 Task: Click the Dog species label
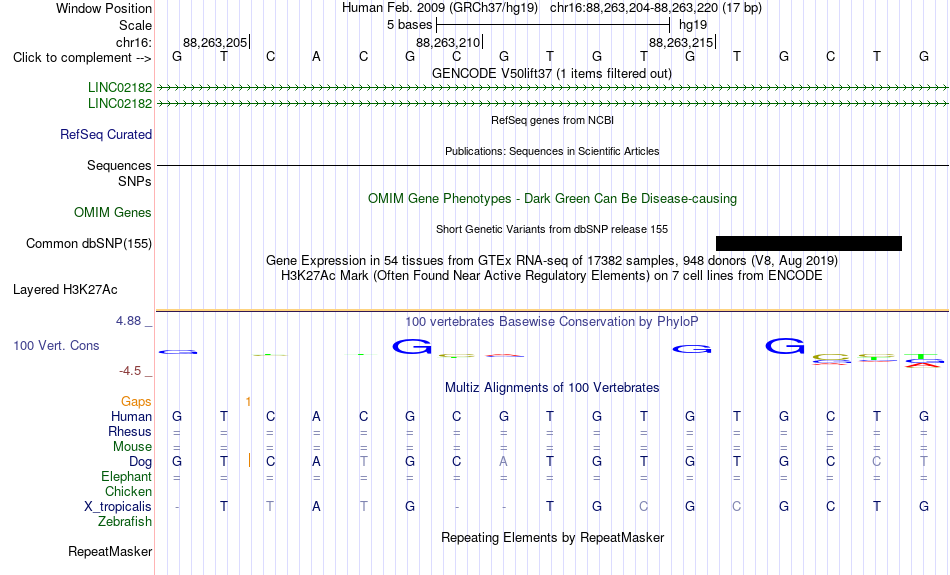pyautogui.click(x=141, y=462)
